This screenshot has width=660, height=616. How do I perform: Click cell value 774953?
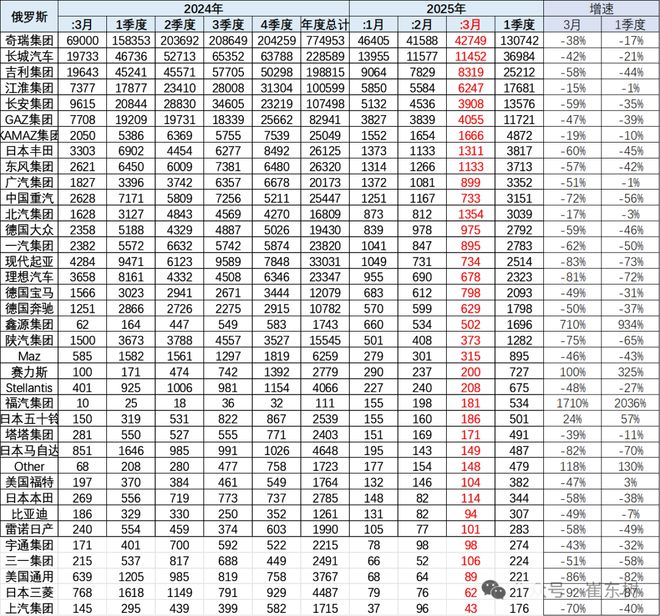(x=325, y=41)
